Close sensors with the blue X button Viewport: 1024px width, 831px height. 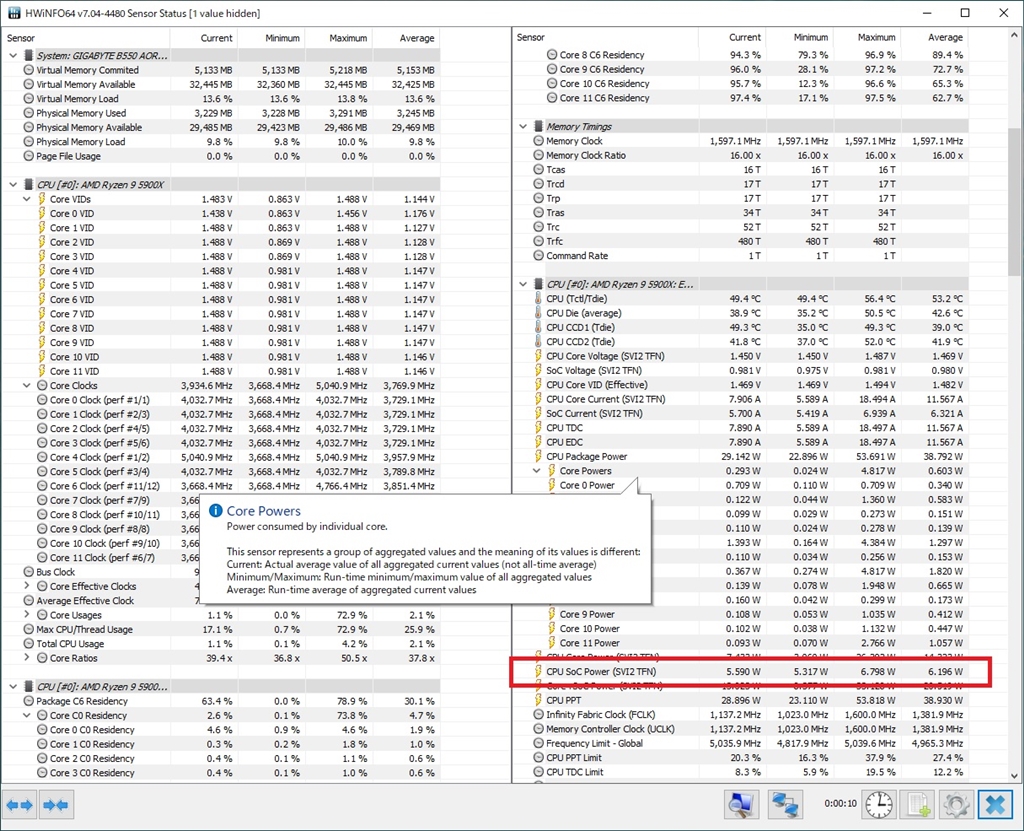993,804
